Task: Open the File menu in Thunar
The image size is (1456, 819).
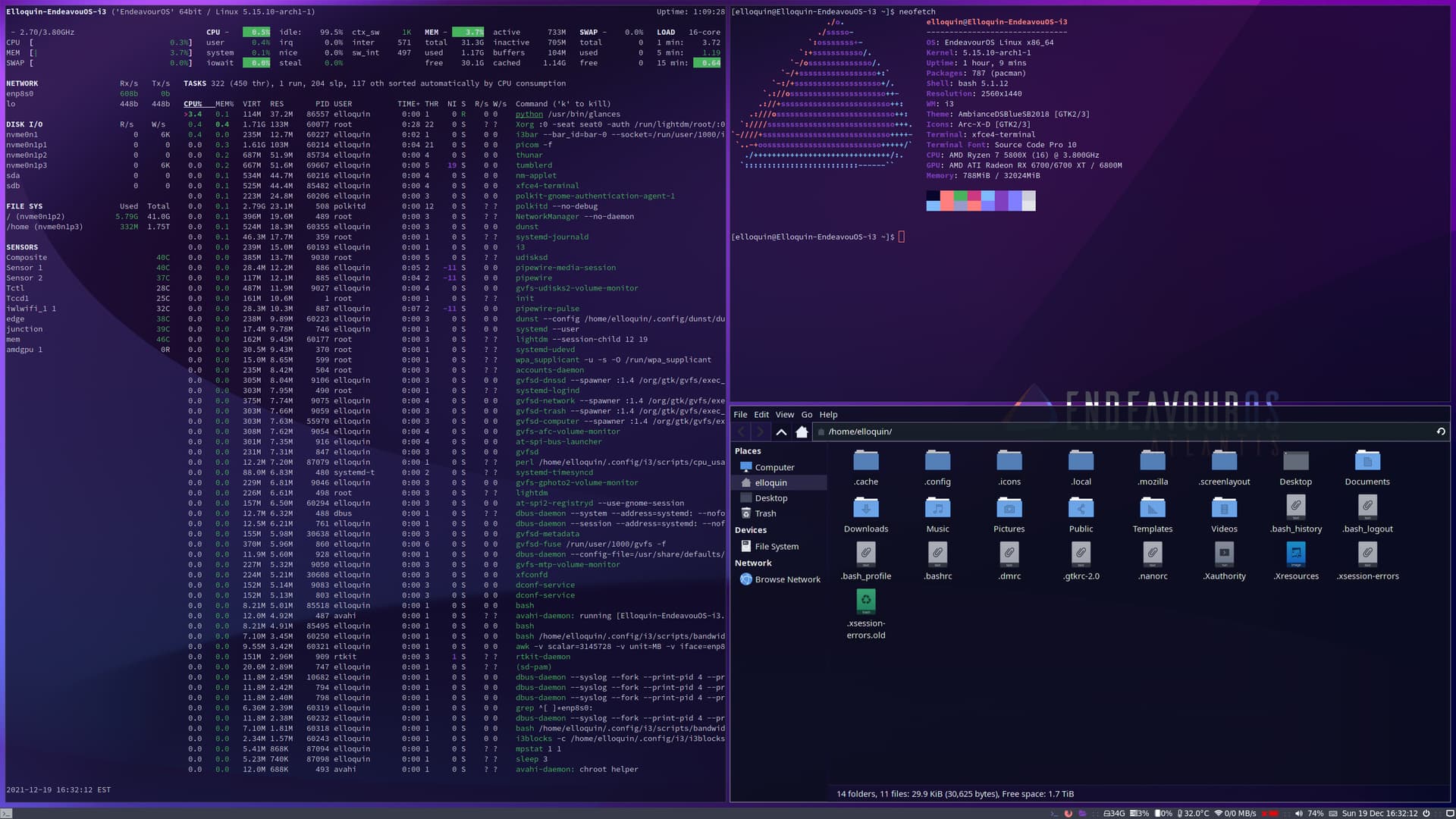Action: click(740, 415)
